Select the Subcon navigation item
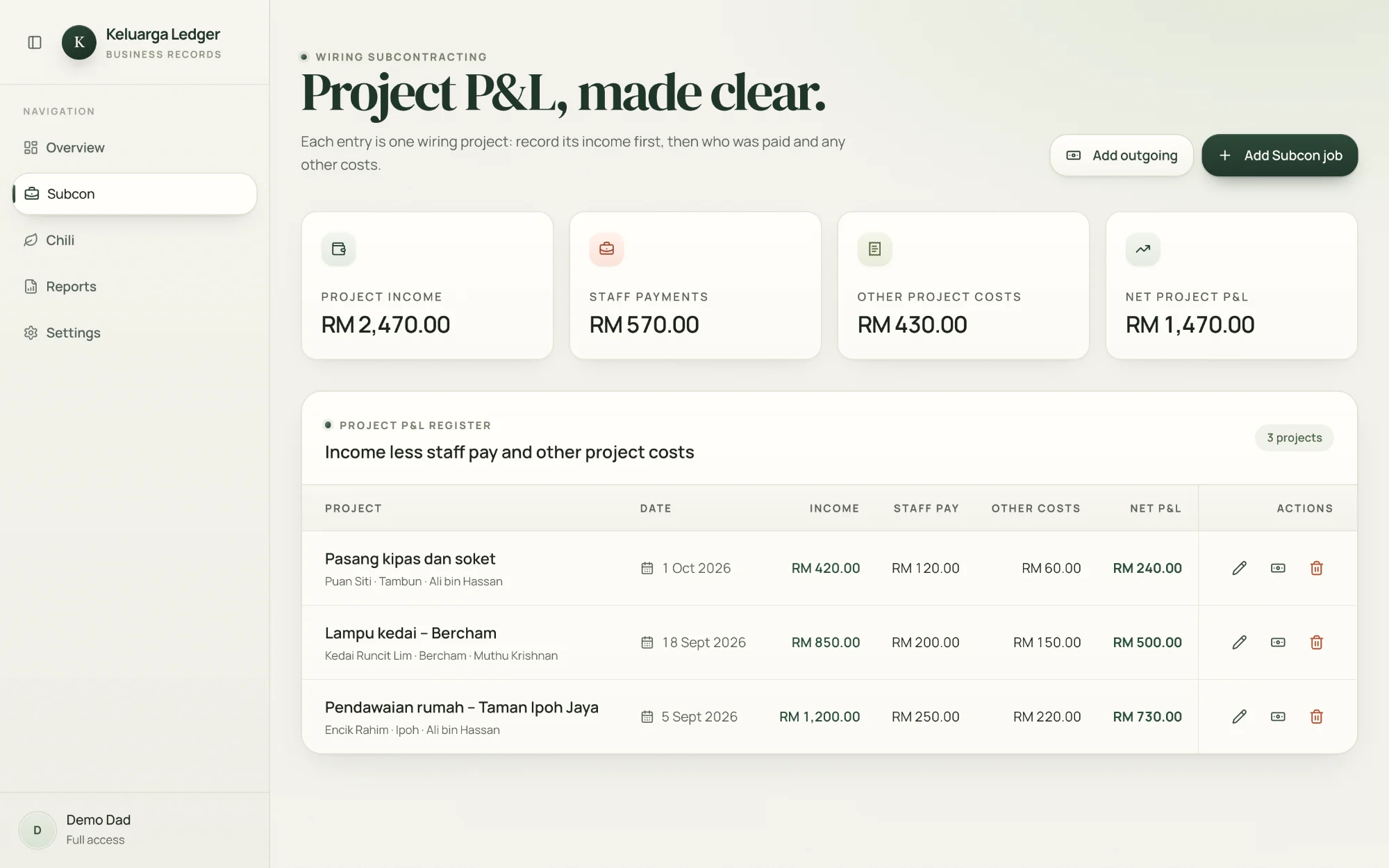This screenshot has width=1389, height=868. 135,194
